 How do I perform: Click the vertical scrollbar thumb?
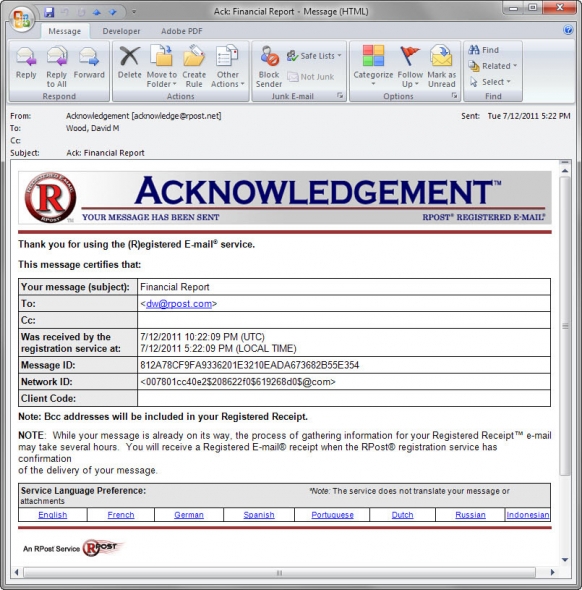click(565, 326)
